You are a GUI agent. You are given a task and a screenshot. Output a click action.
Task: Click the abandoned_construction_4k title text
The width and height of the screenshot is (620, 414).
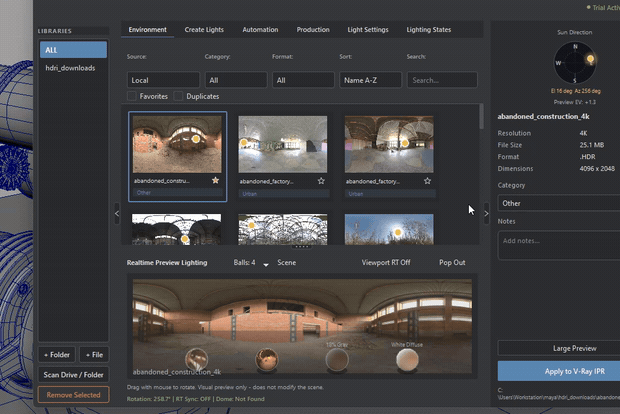[543, 116]
